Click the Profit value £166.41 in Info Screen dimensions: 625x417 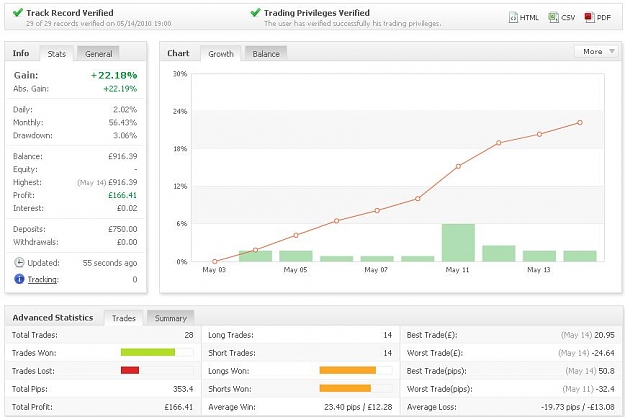click(123, 195)
